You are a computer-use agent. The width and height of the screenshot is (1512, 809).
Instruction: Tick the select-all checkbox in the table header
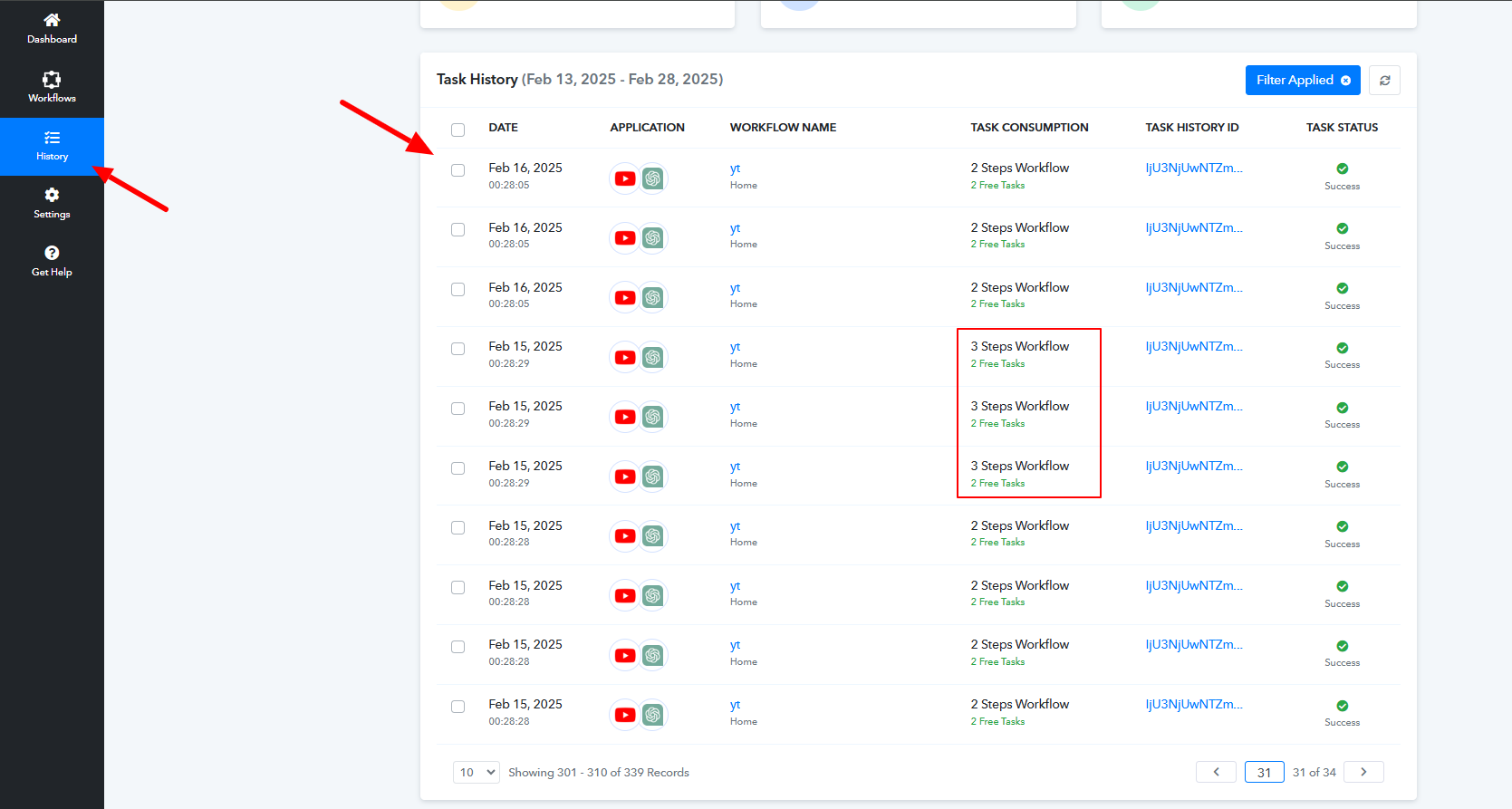458,130
